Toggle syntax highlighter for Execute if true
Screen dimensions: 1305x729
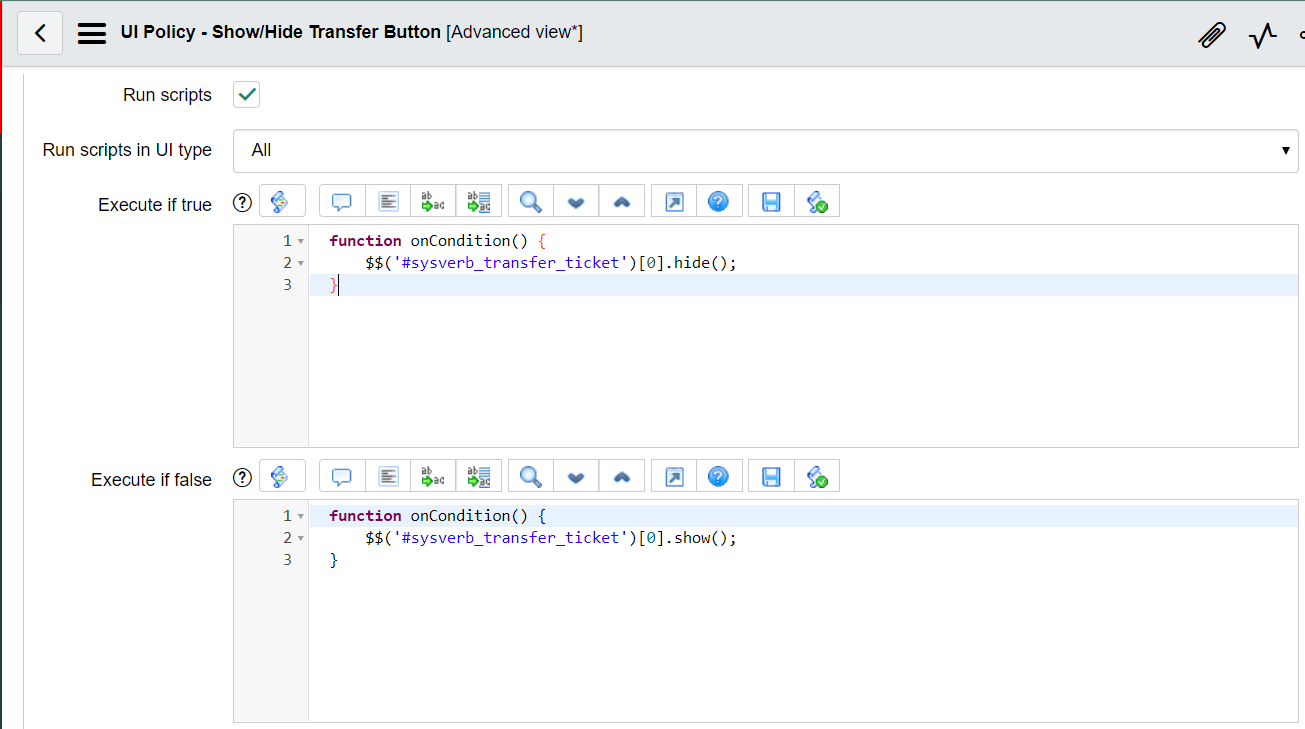[282, 201]
